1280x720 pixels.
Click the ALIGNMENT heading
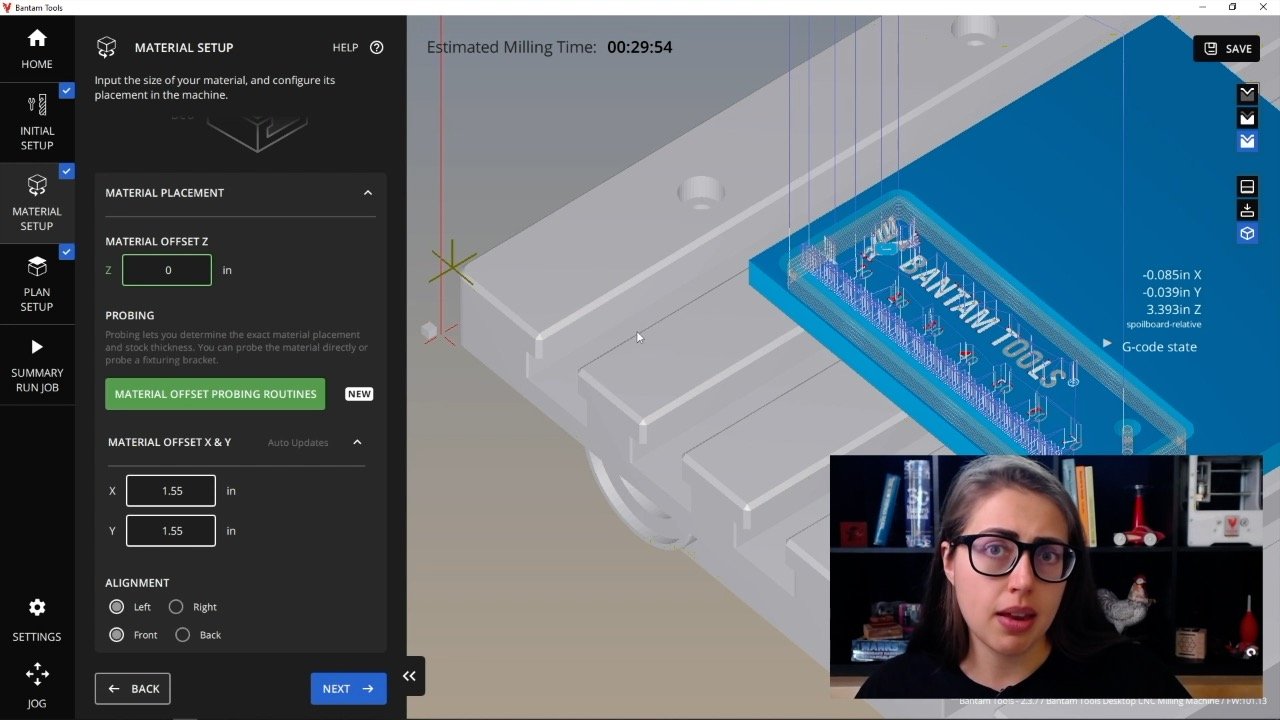click(137, 583)
